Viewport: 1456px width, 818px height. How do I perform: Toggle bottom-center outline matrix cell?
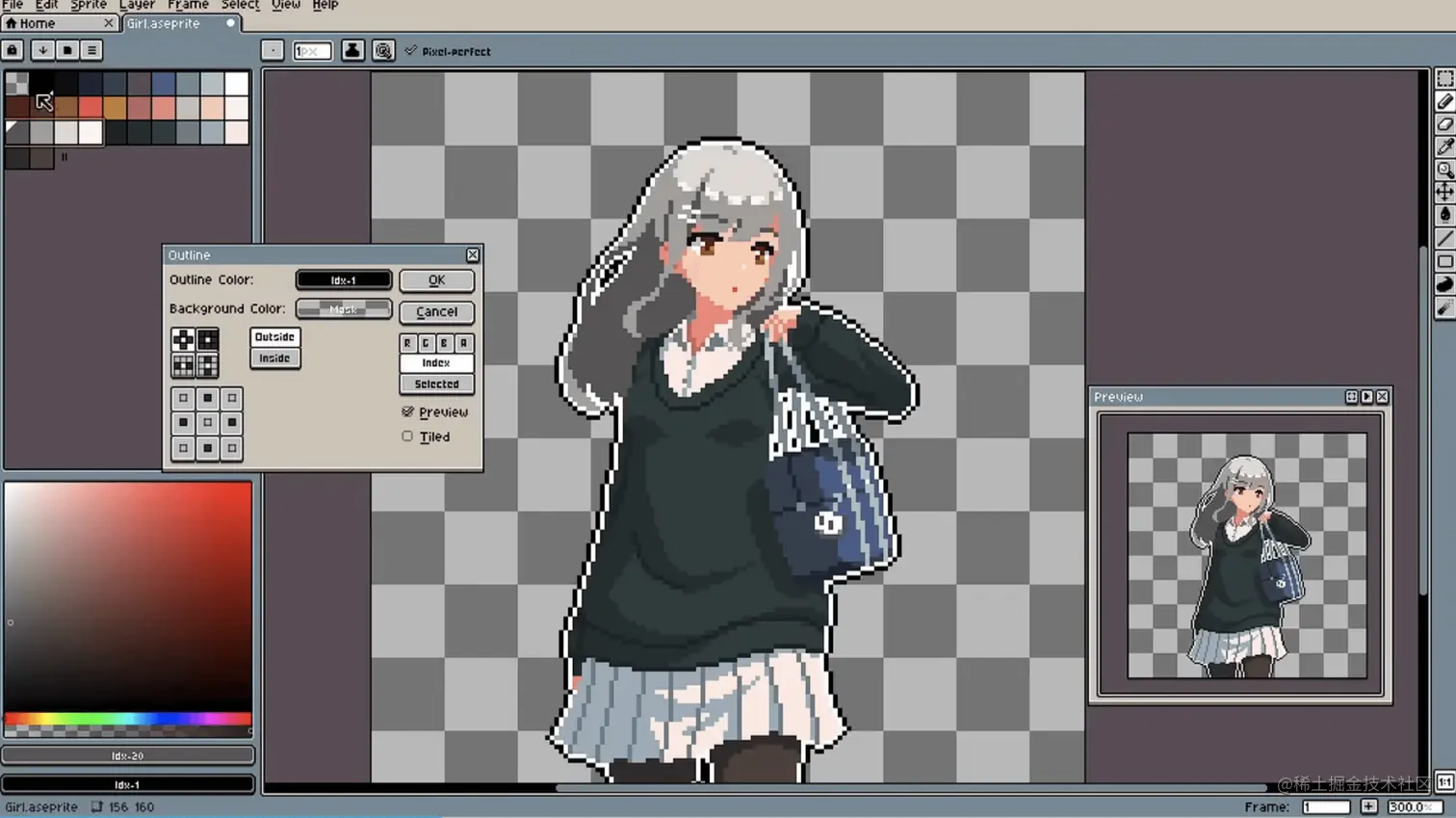click(207, 447)
